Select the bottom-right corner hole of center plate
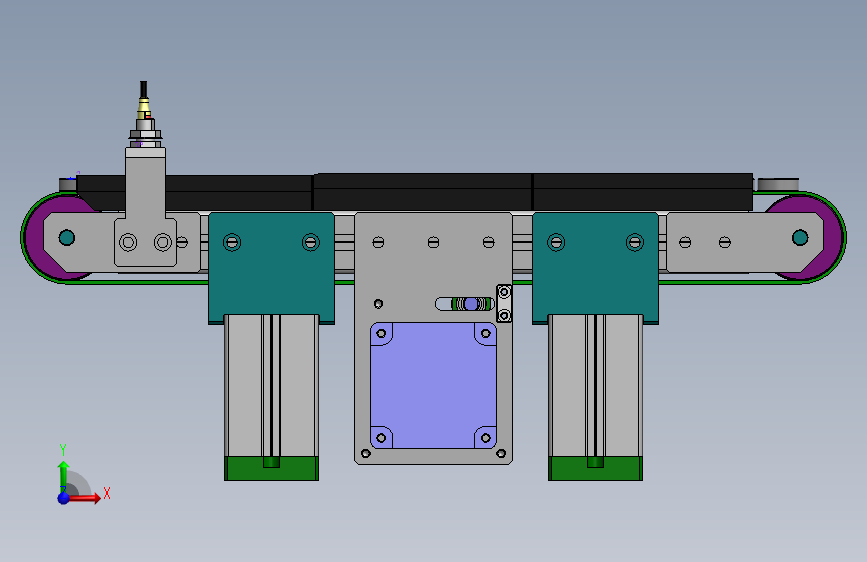Screen dimensions: 867x562 pyautogui.click(x=501, y=454)
